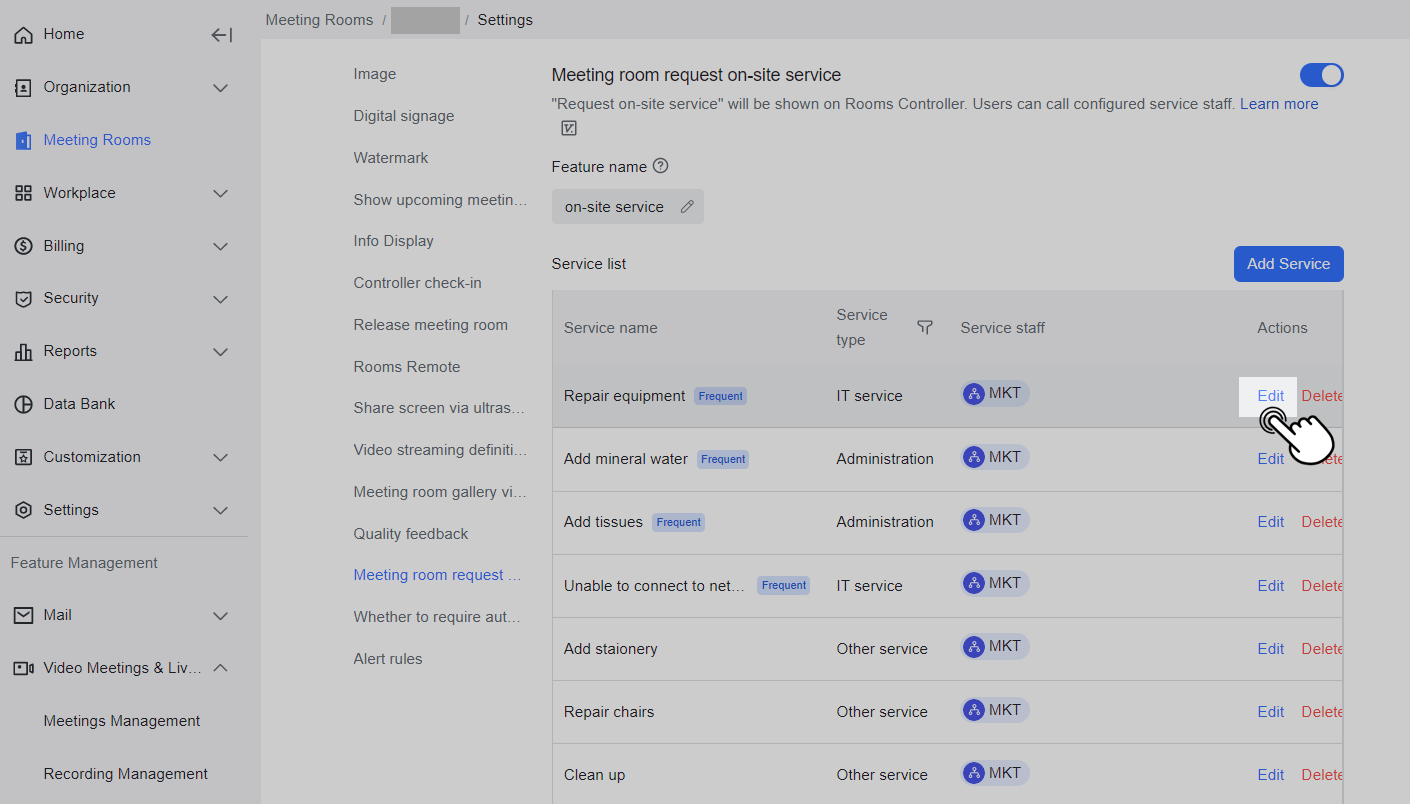
Task: Delete the Repair chairs service
Action: point(1322,712)
